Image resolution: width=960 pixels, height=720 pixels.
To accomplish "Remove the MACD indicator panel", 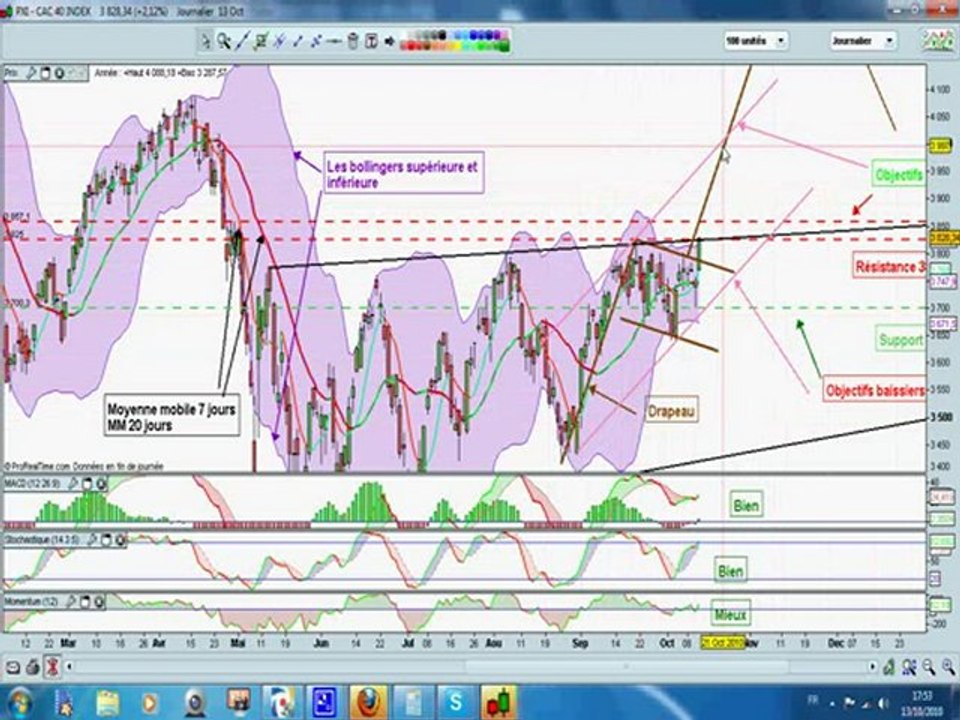I will click(x=101, y=484).
